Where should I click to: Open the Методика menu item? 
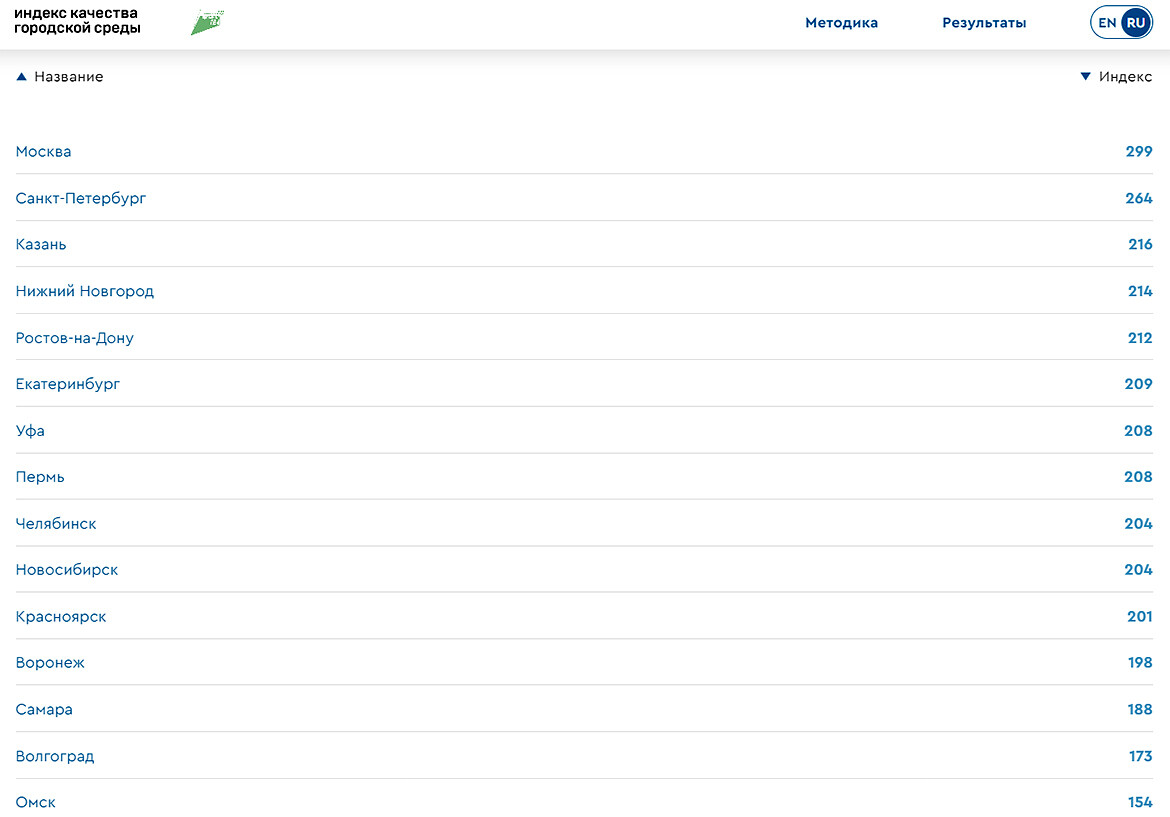coord(841,23)
